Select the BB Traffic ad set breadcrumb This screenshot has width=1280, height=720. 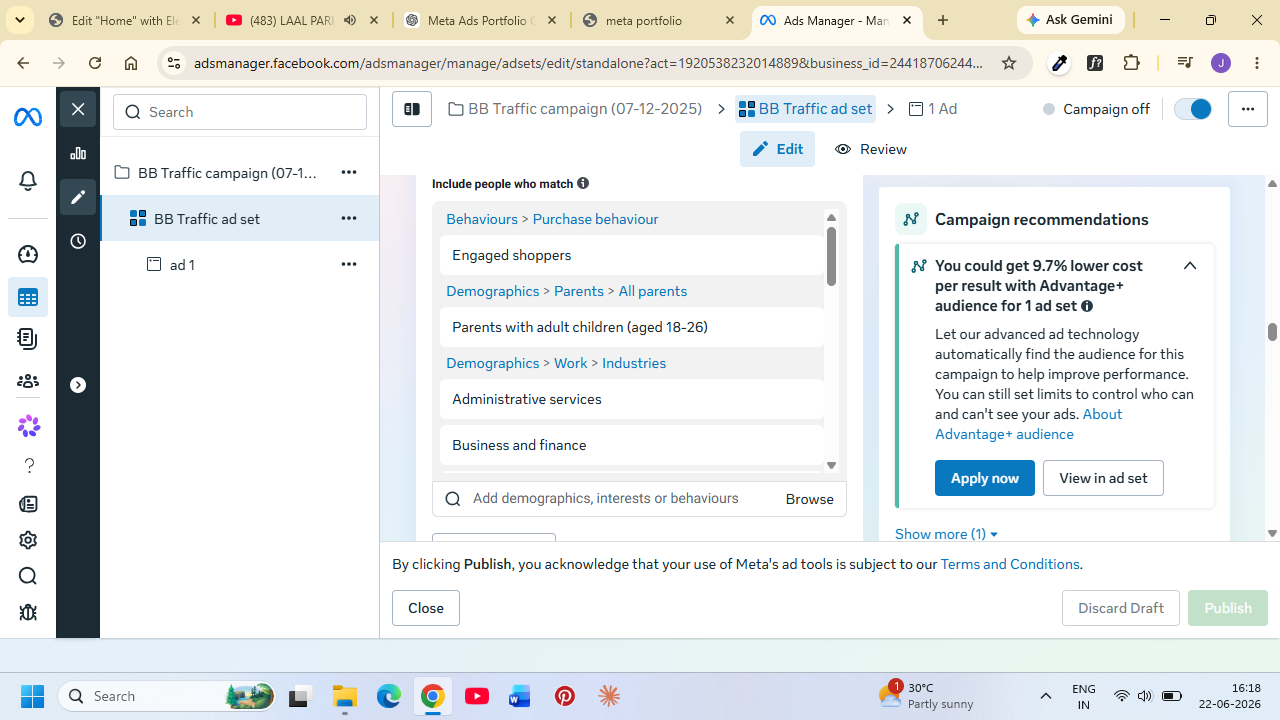805,109
